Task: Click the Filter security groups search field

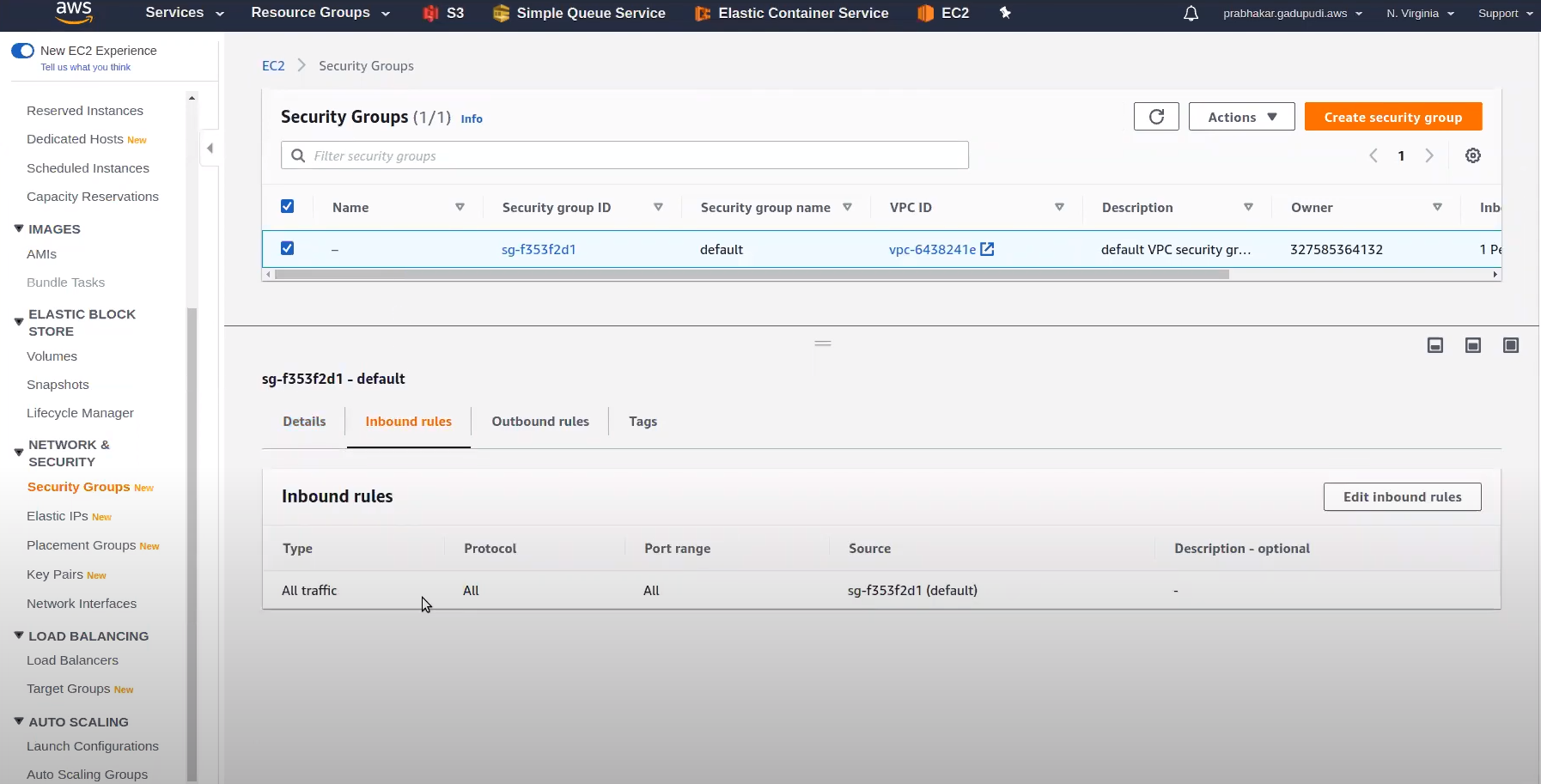Action: tap(624, 155)
